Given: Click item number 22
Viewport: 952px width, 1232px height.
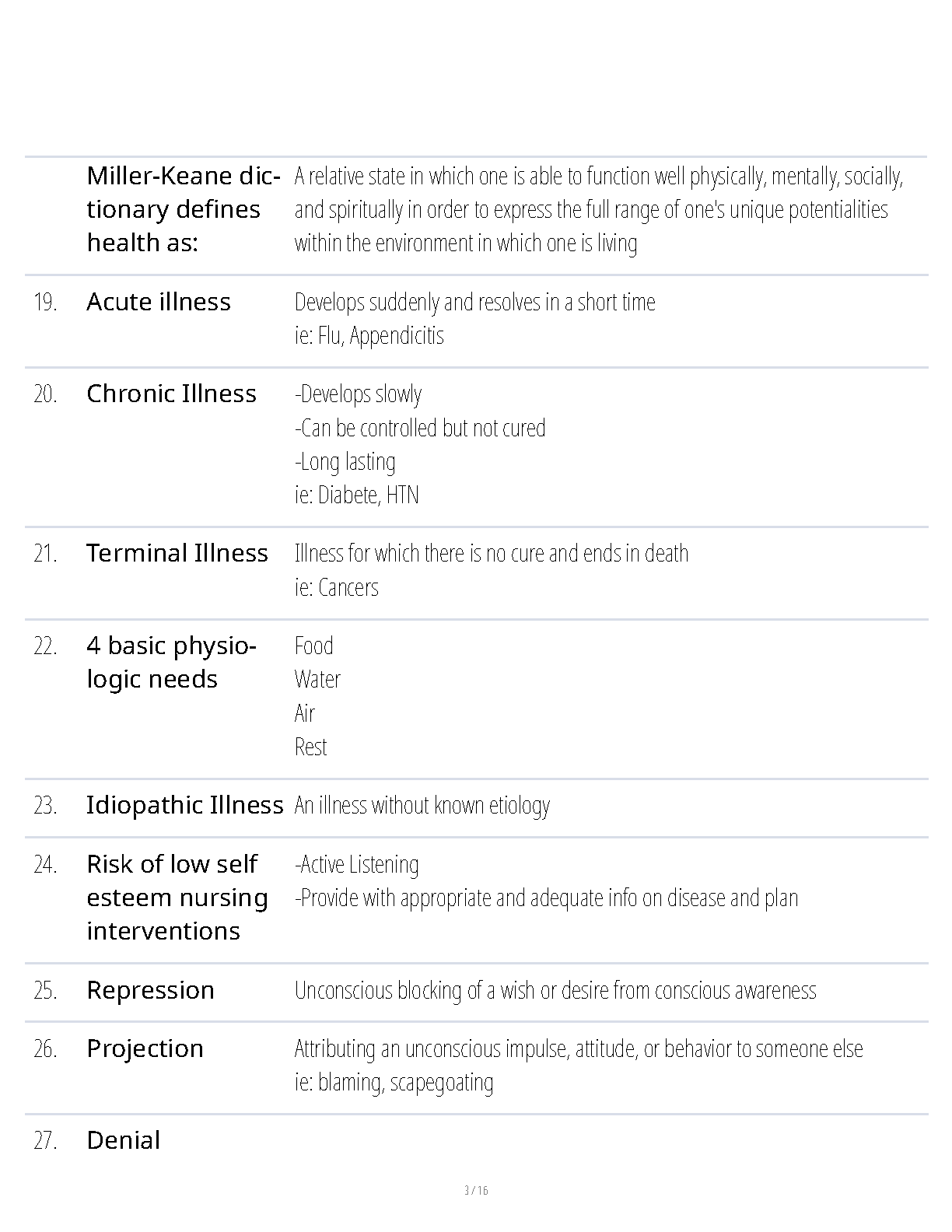Looking at the screenshot, I should click(x=45, y=646).
